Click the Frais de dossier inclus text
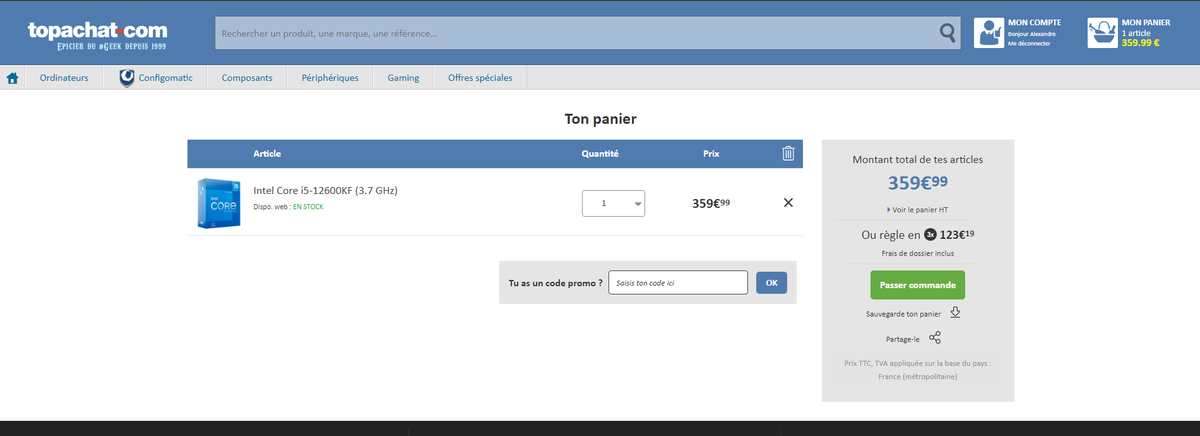 pos(917,254)
